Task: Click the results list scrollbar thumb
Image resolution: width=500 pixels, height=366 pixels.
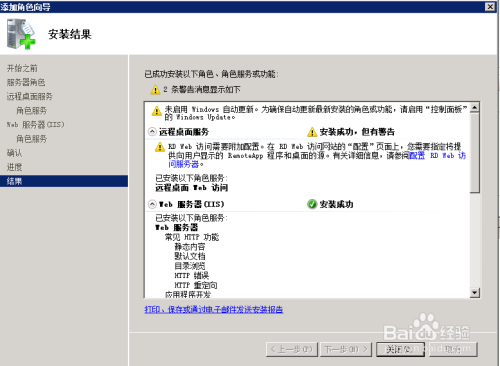Action: (475, 153)
